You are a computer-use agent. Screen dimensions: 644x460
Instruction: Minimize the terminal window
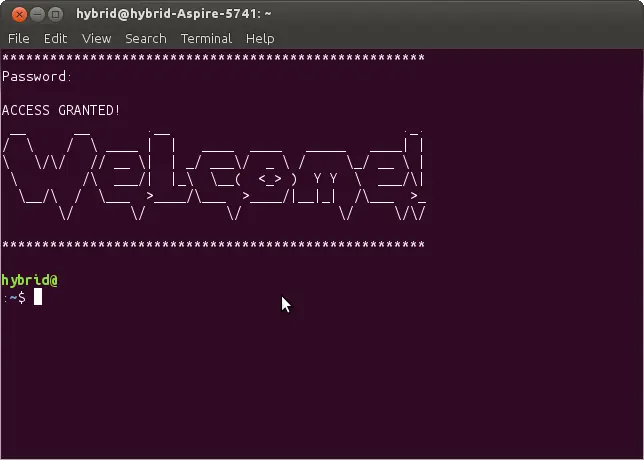coord(37,14)
